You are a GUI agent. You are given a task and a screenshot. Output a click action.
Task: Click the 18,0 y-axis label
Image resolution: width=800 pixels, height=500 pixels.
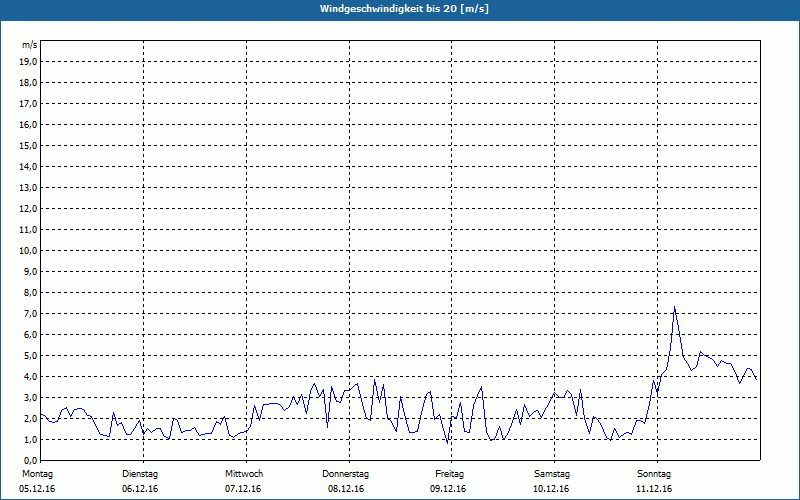pyautogui.click(x=28, y=83)
